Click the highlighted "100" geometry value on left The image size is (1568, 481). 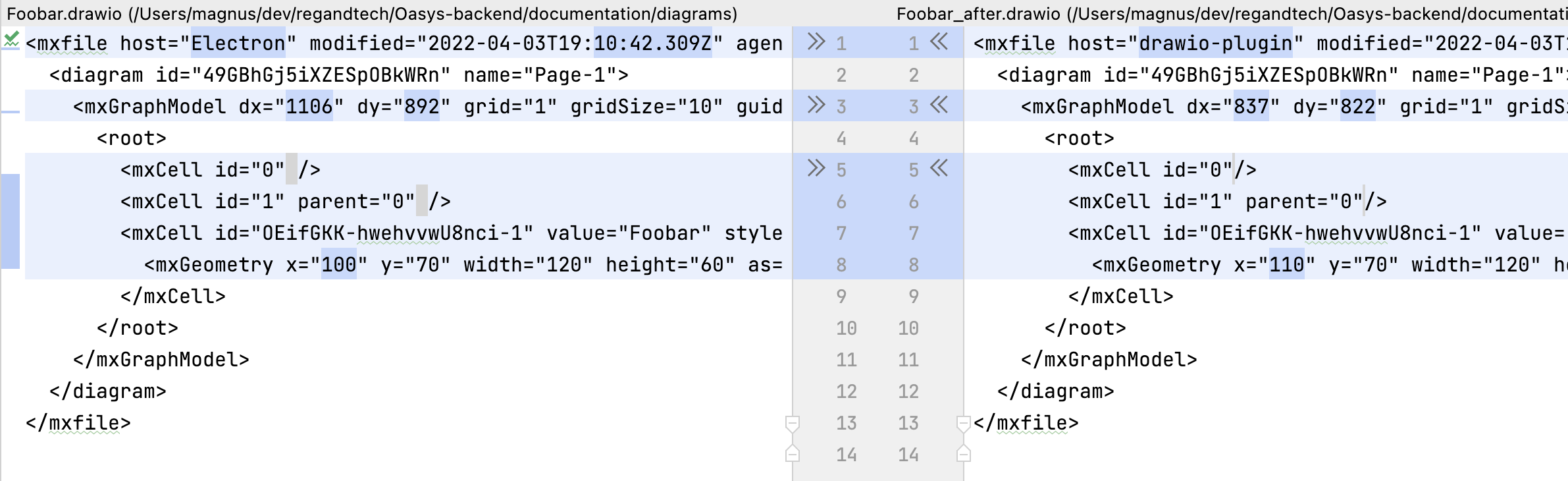pyautogui.click(x=340, y=264)
